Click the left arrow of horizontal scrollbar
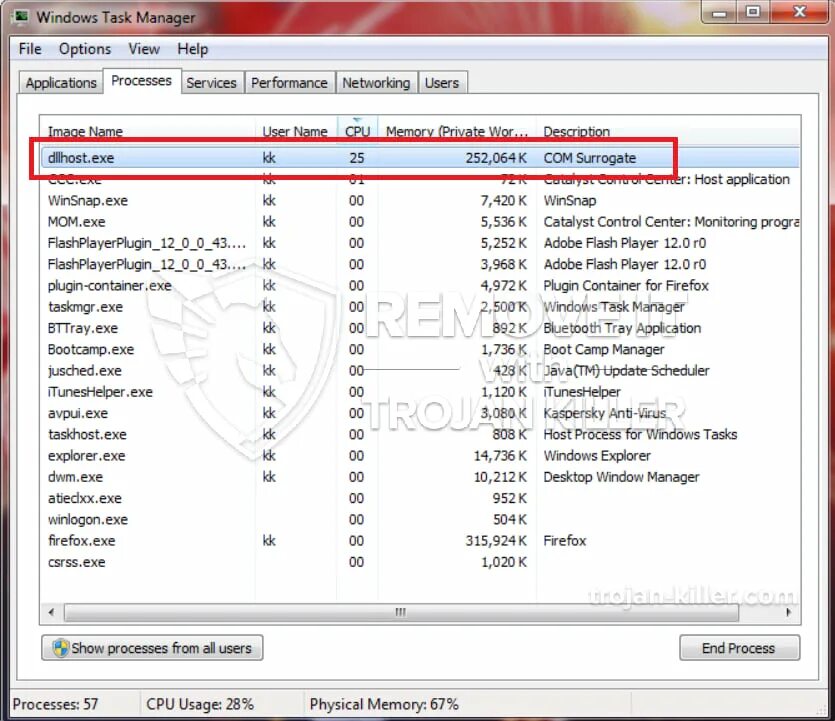835x721 pixels. click(51, 612)
